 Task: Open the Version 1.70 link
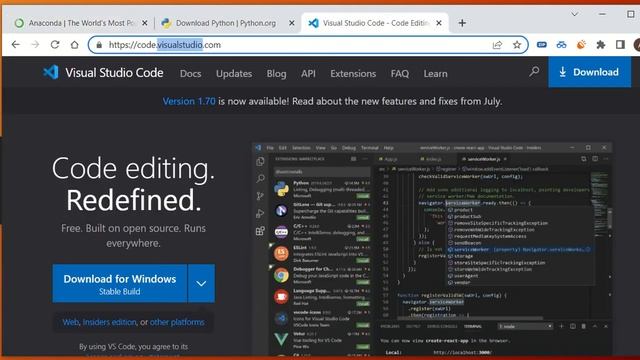click(x=189, y=101)
